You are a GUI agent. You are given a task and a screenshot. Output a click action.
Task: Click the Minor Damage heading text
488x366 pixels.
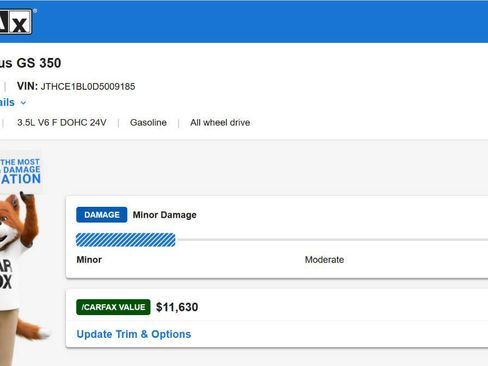pos(164,215)
